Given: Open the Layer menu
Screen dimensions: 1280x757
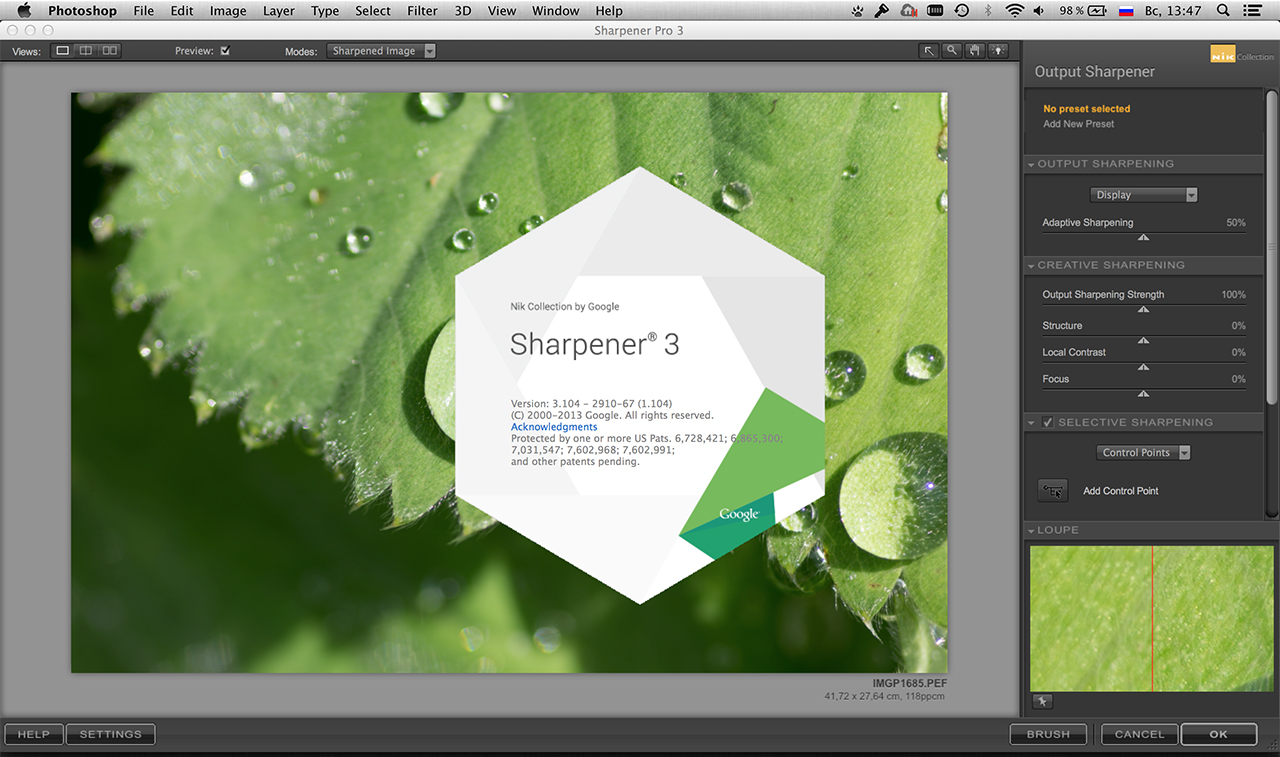Looking at the screenshot, I should pos(279,11).
